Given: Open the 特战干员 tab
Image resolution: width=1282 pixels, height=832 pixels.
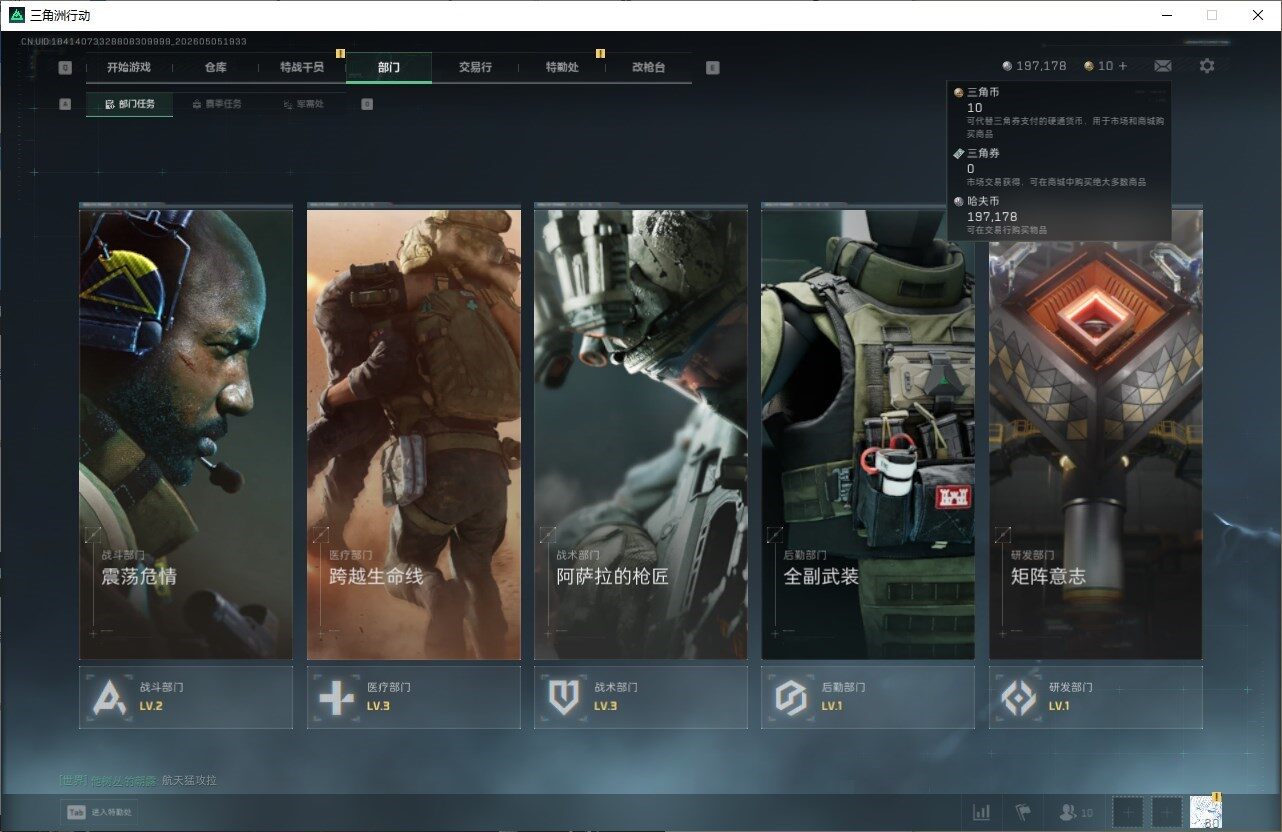Looking at the screenshot, I should 302,67.
